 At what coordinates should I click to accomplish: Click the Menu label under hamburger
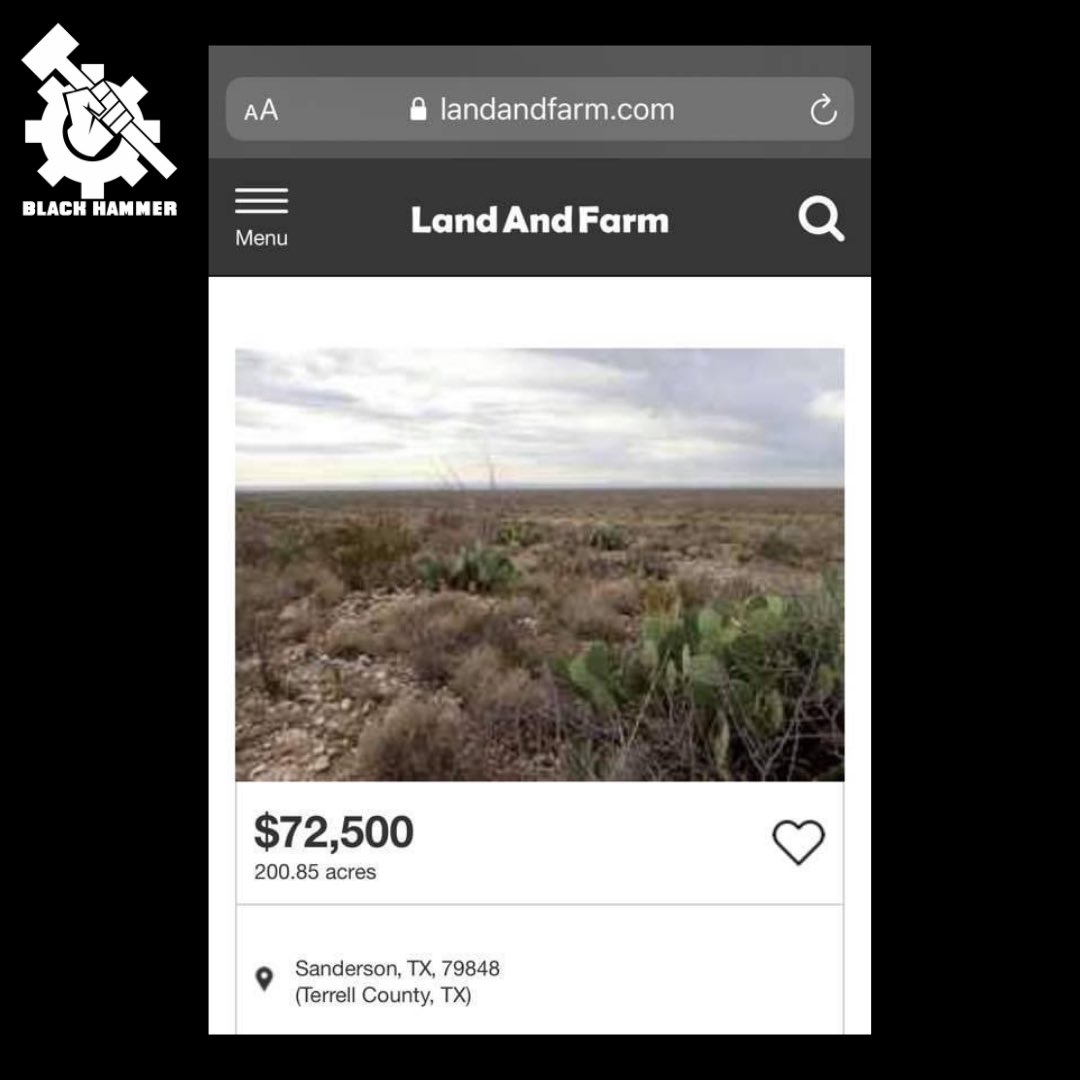[261, 238]
